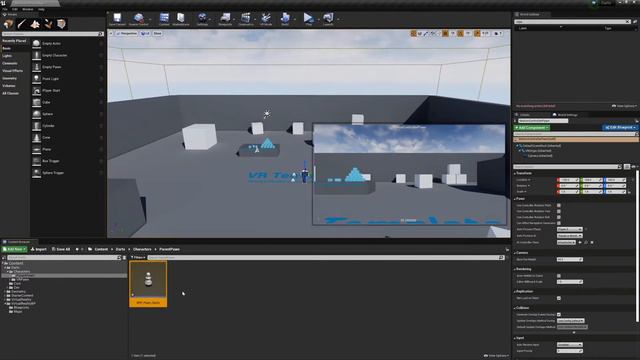This screenshot has height=360, width=640.
Task: Toggle Net Load on Client checkbox
Action: tap(559, 298)
